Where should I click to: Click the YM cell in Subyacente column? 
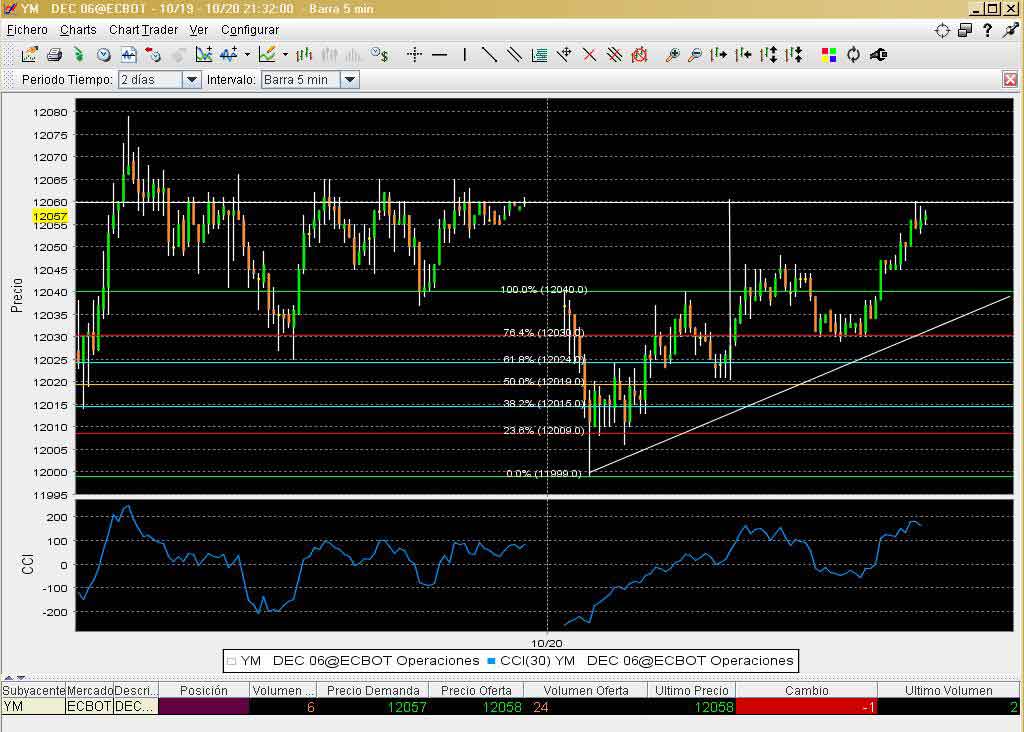[33, 707]
